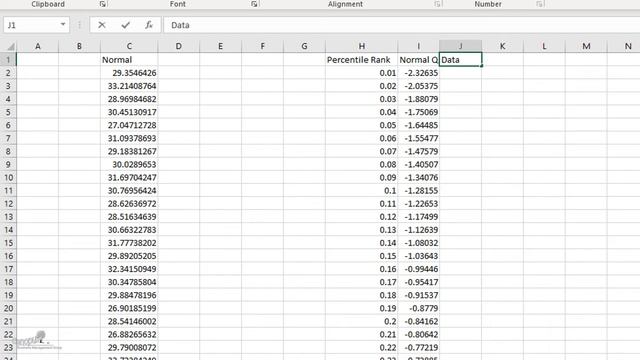
Task: Click the Name Box showing J1
Action: pyautogui.click(x=31, y=25)
